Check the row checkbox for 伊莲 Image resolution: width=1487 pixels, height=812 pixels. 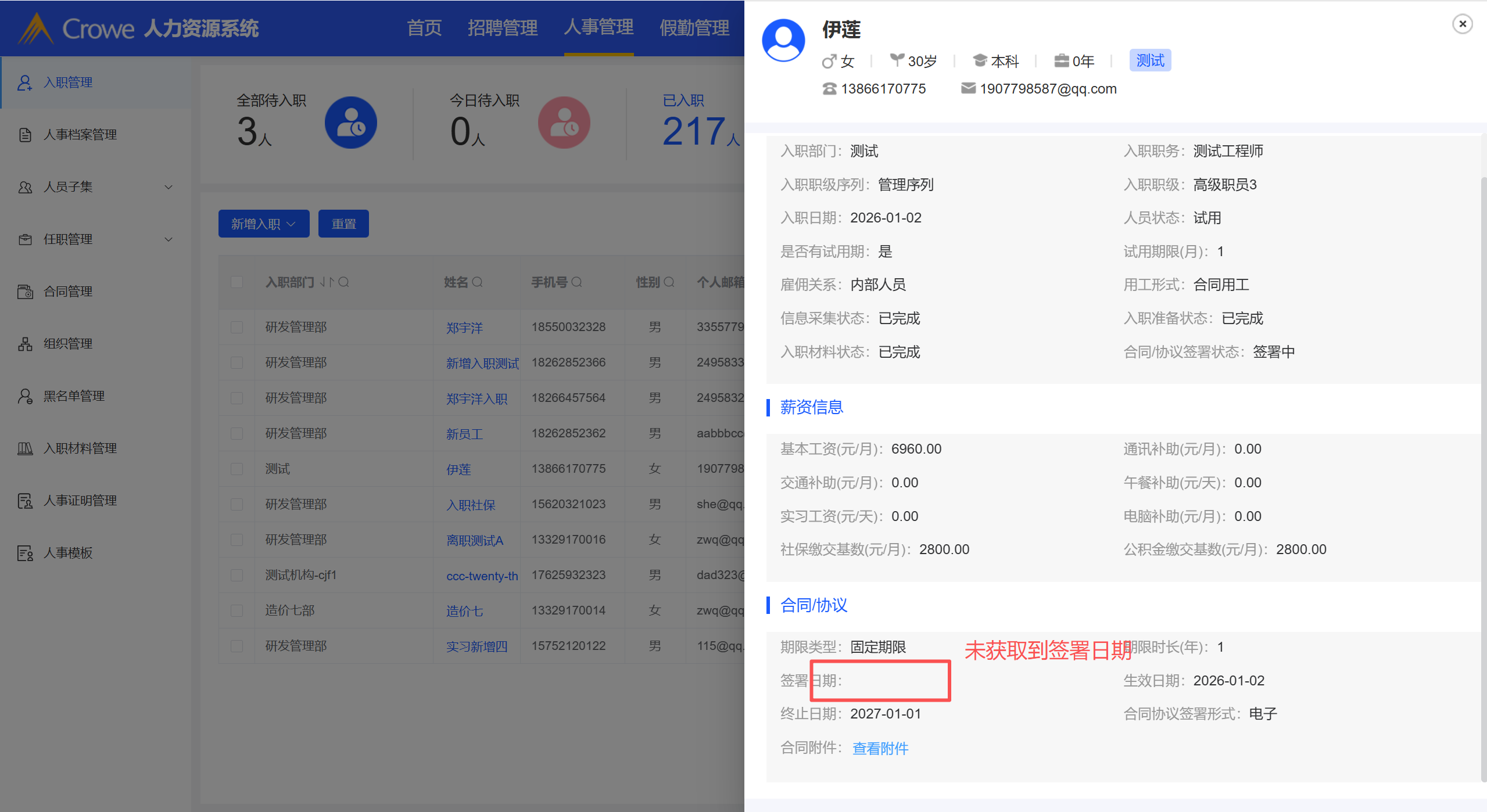click(237, 469)
